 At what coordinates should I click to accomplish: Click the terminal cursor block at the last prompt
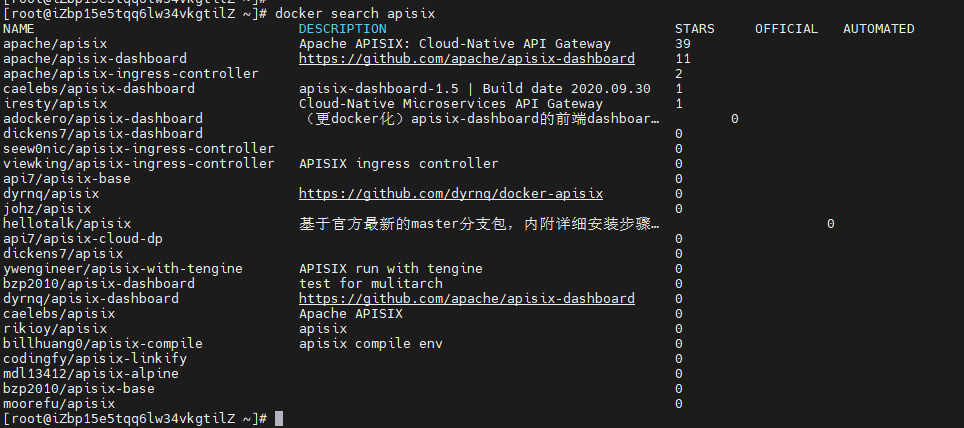279,418
